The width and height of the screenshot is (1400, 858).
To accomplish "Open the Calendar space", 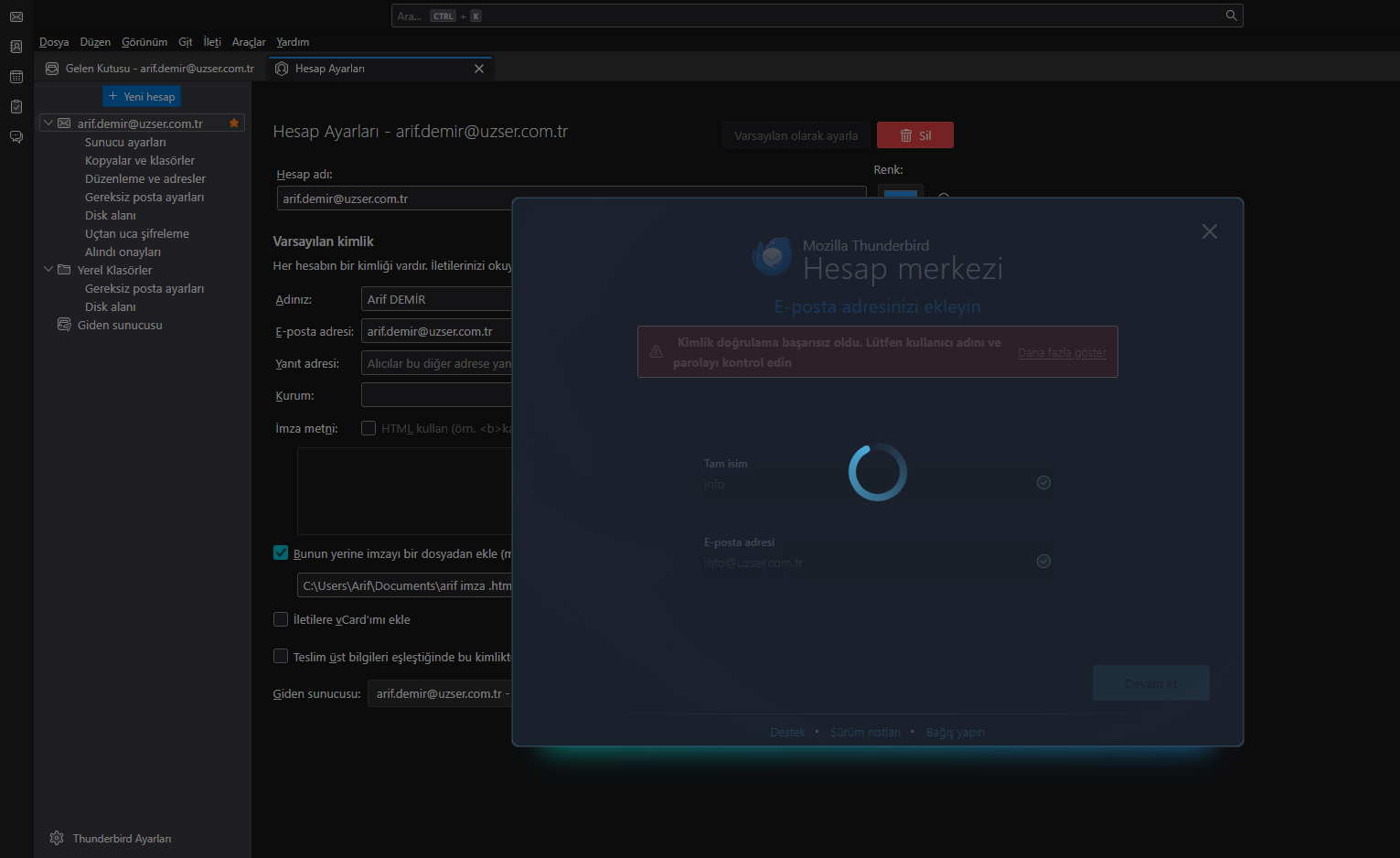I will [x=16, y=77].
